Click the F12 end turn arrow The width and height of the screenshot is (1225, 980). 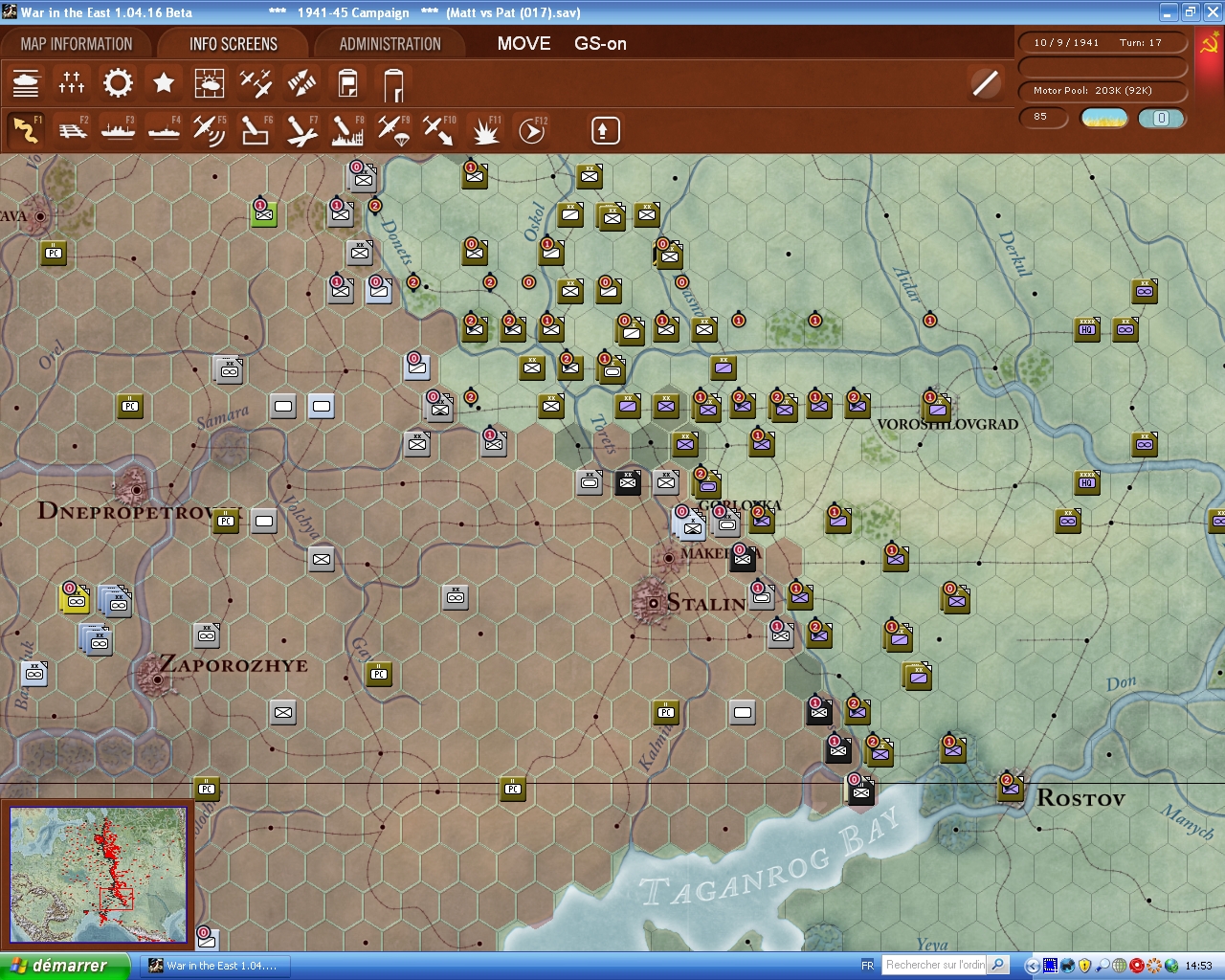(x=532, y=130)
